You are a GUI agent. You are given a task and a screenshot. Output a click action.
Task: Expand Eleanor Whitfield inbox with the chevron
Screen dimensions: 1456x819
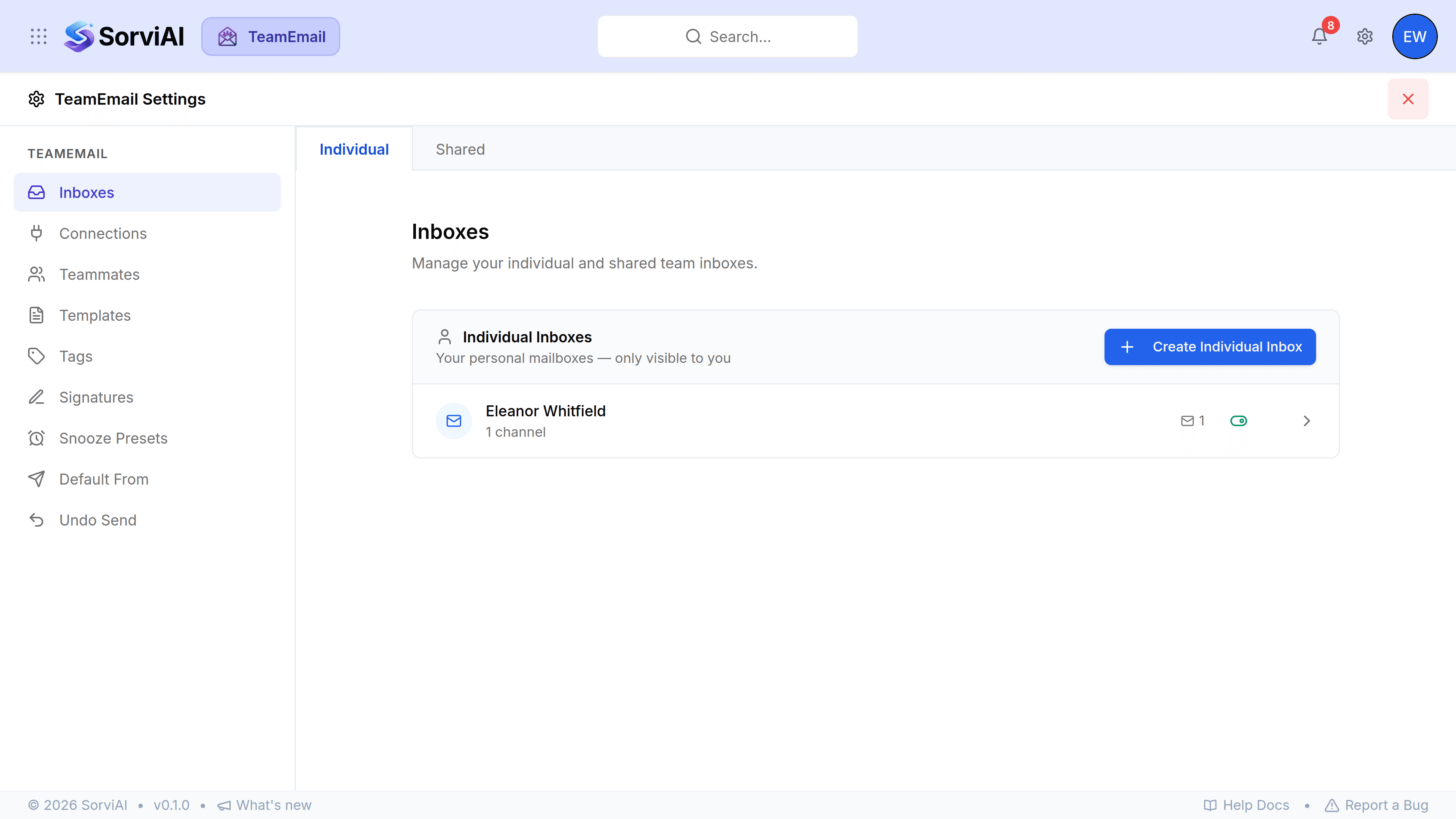(x=1306, y=420)
